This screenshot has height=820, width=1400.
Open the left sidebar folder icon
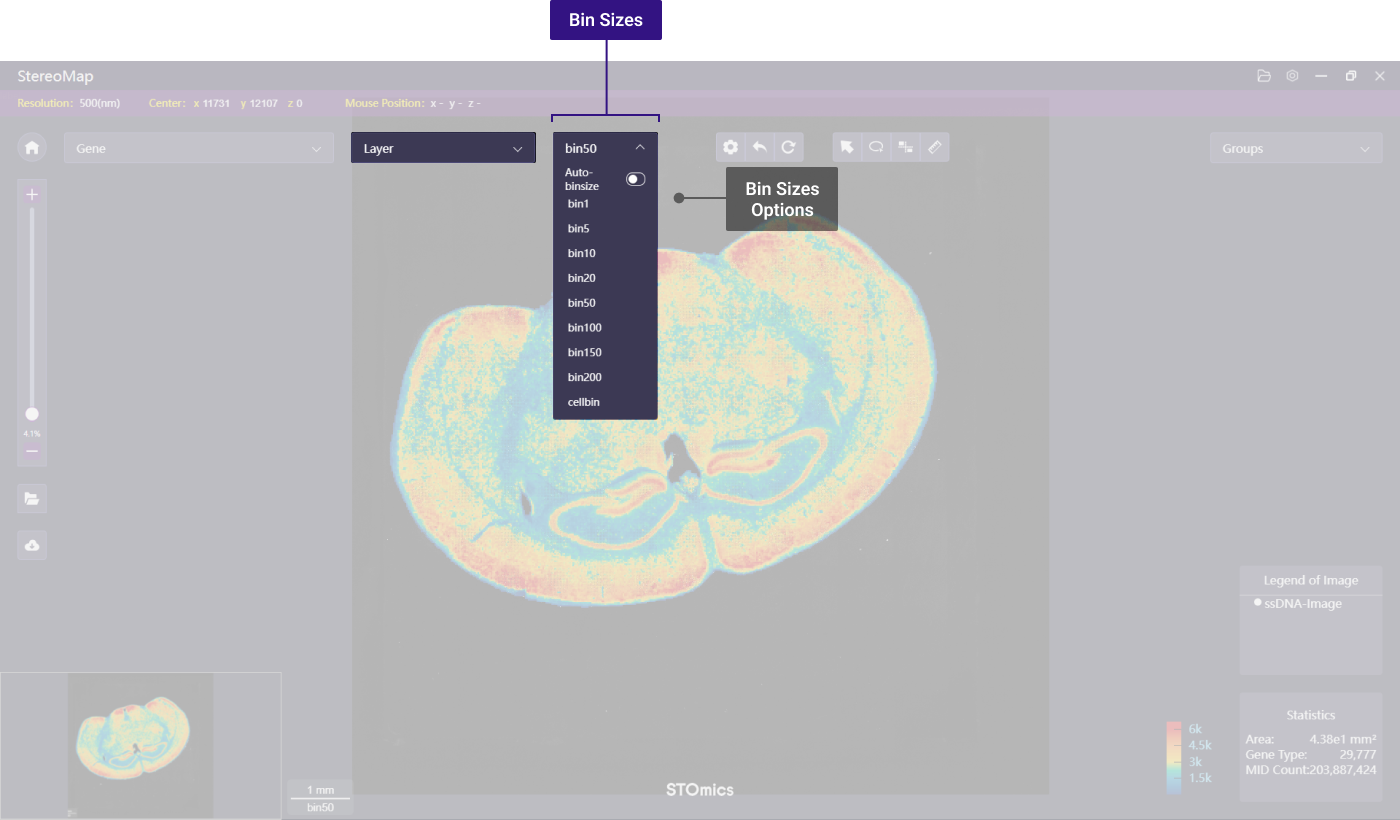[32, 498]
